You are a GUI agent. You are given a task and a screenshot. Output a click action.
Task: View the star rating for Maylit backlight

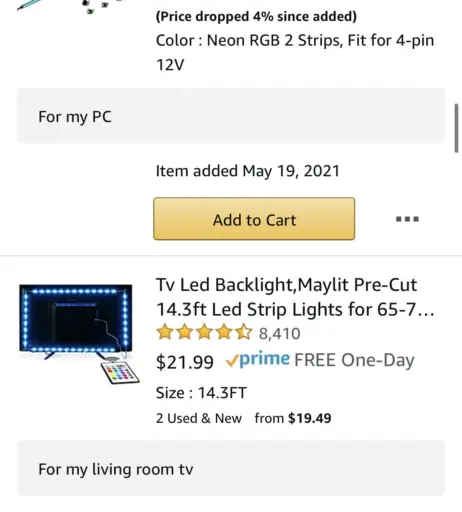pyautogui.click(x=204, y=332)
